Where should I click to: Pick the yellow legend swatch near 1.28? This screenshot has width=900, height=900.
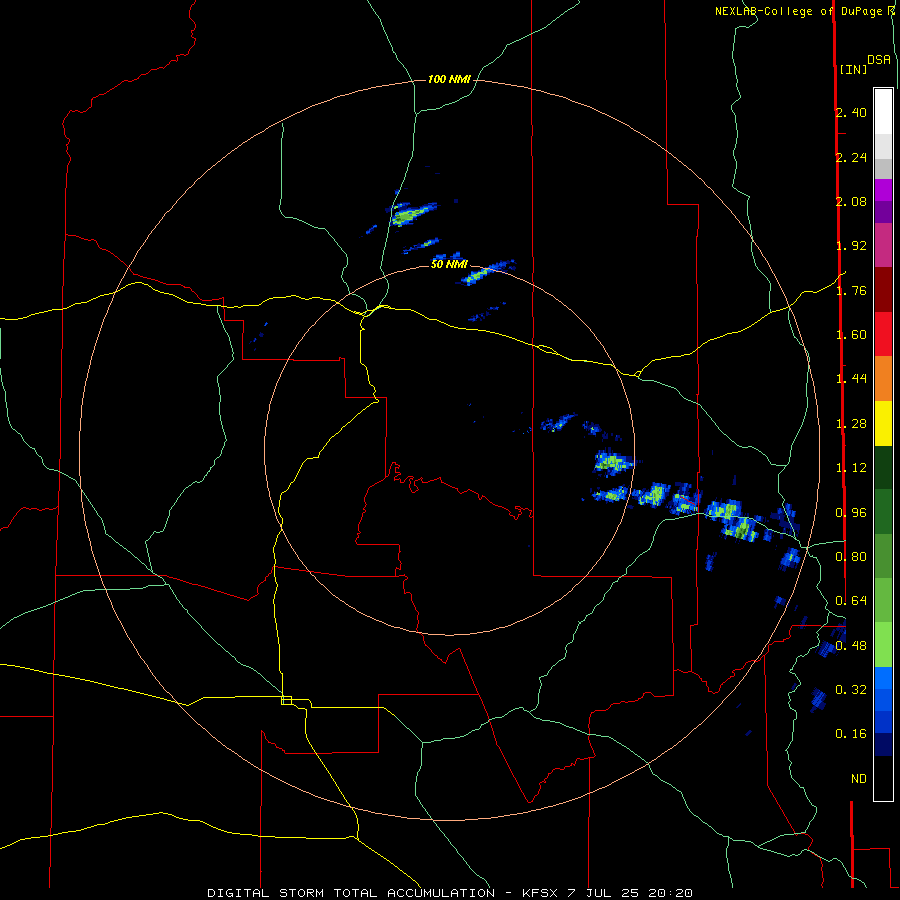(x=883, y=423)
